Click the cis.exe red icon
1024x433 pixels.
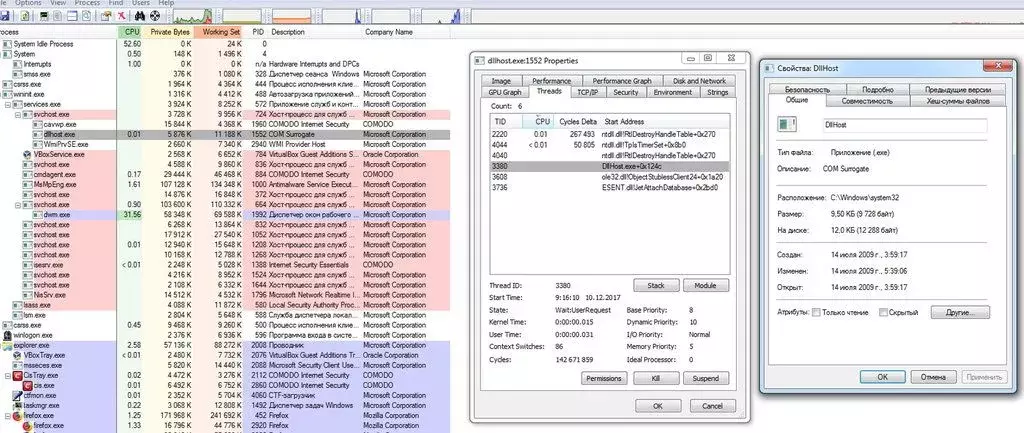pyautogui.click(x=27, y=385)
